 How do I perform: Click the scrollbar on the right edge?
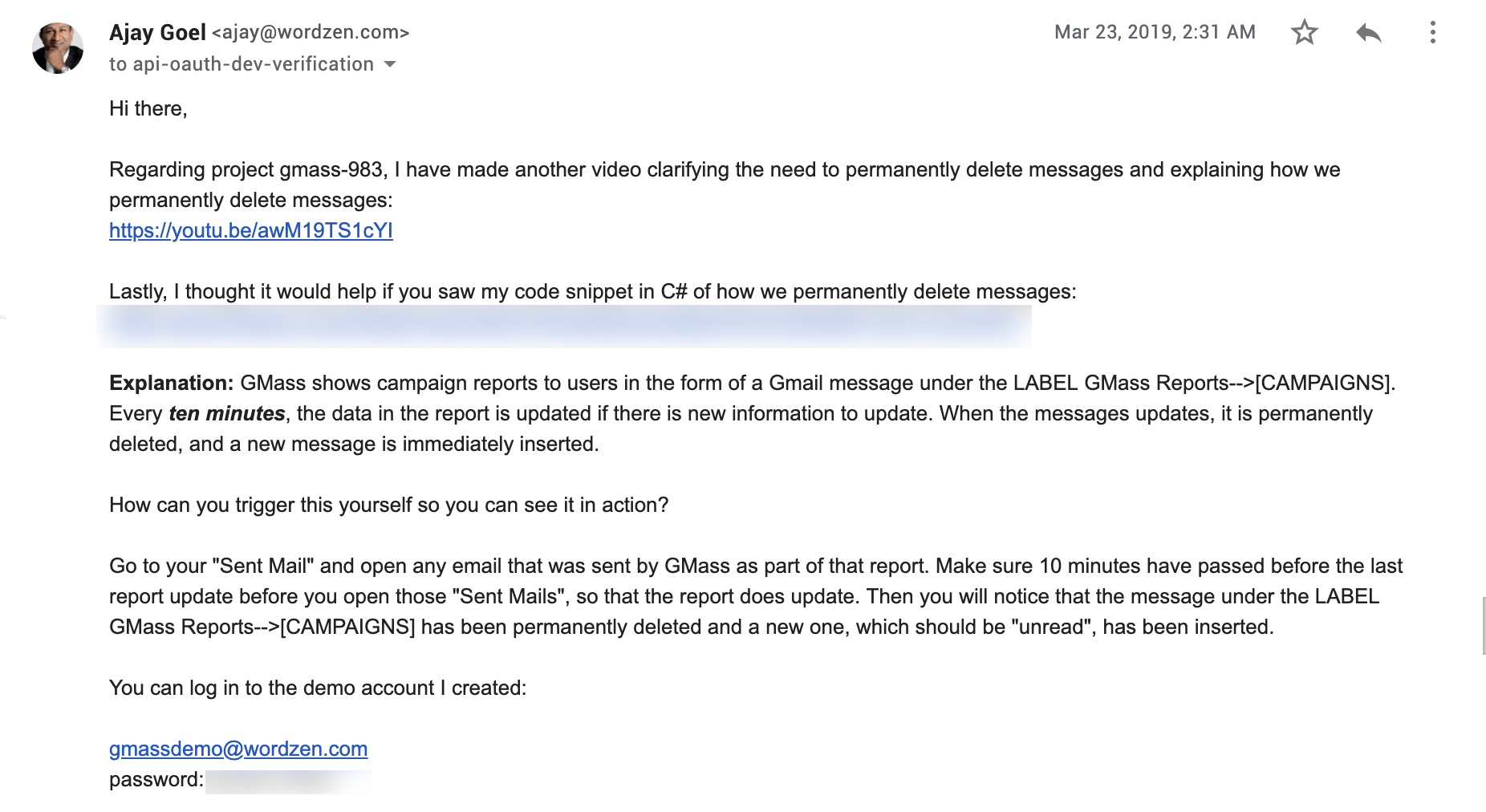point(1483,626)
